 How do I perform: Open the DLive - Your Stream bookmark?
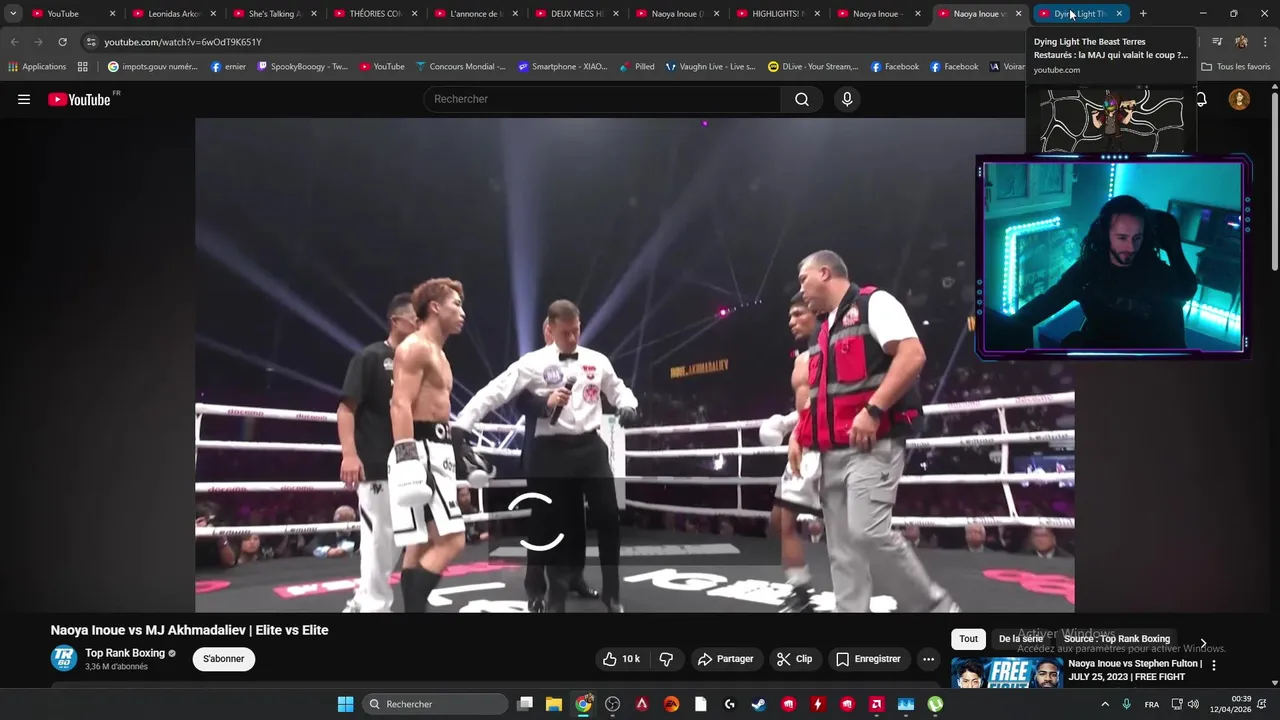[814, 67]
